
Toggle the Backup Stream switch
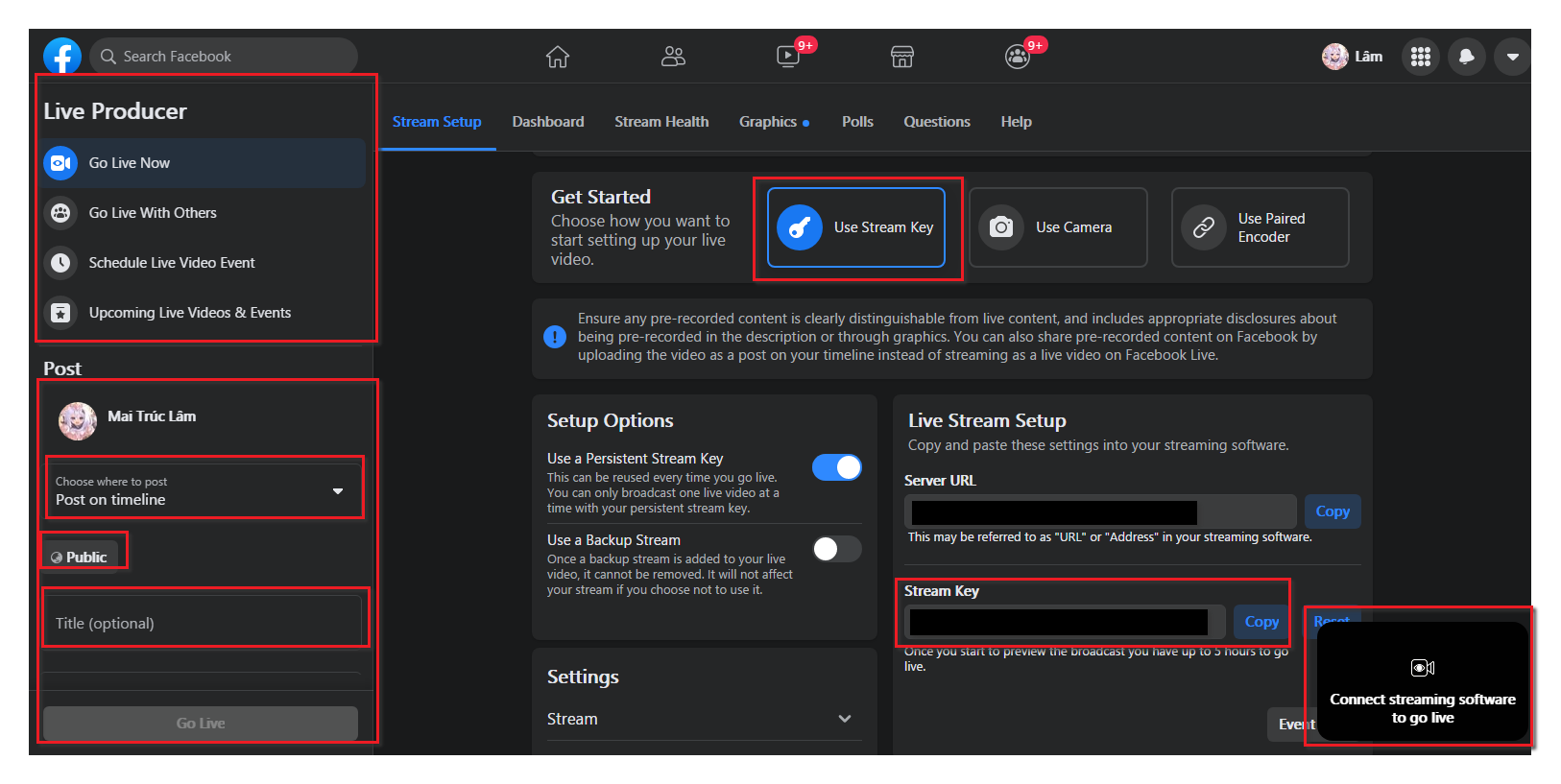pos(837,549)
